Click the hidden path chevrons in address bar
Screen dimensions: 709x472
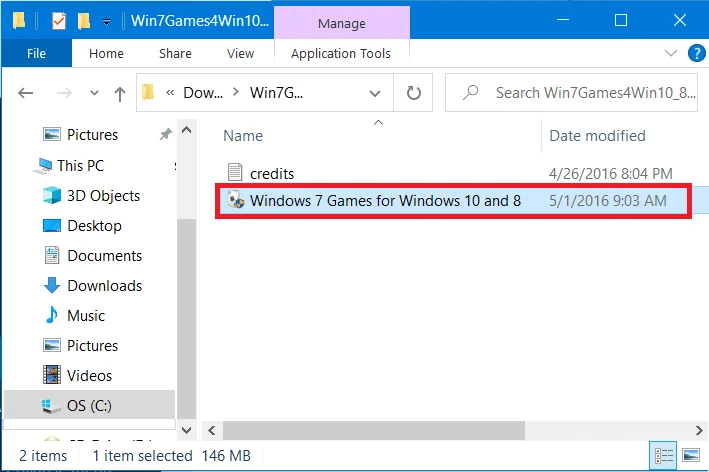click(x=170, y=93)
